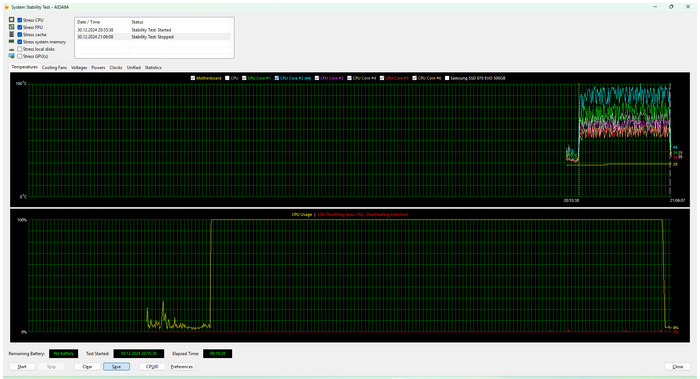Screen dimensions: 700x379
Task: Click the monitor icon beside Stress GPU(s)
Action: (x=12, y=56)
